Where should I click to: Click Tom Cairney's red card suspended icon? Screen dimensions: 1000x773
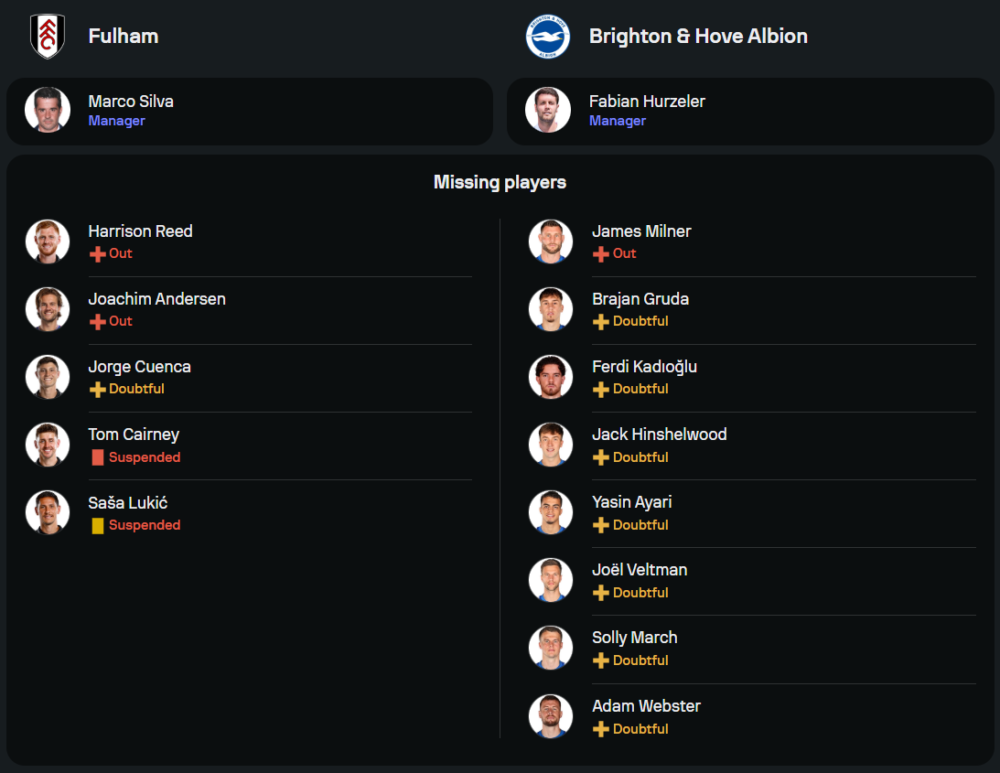click(97, 457)
